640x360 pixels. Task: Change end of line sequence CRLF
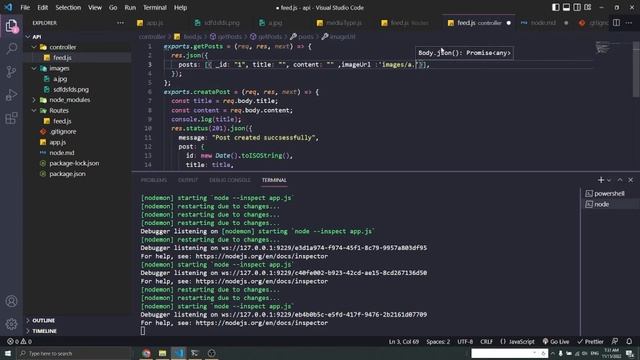pyautogui.click(x=486, y=342)
